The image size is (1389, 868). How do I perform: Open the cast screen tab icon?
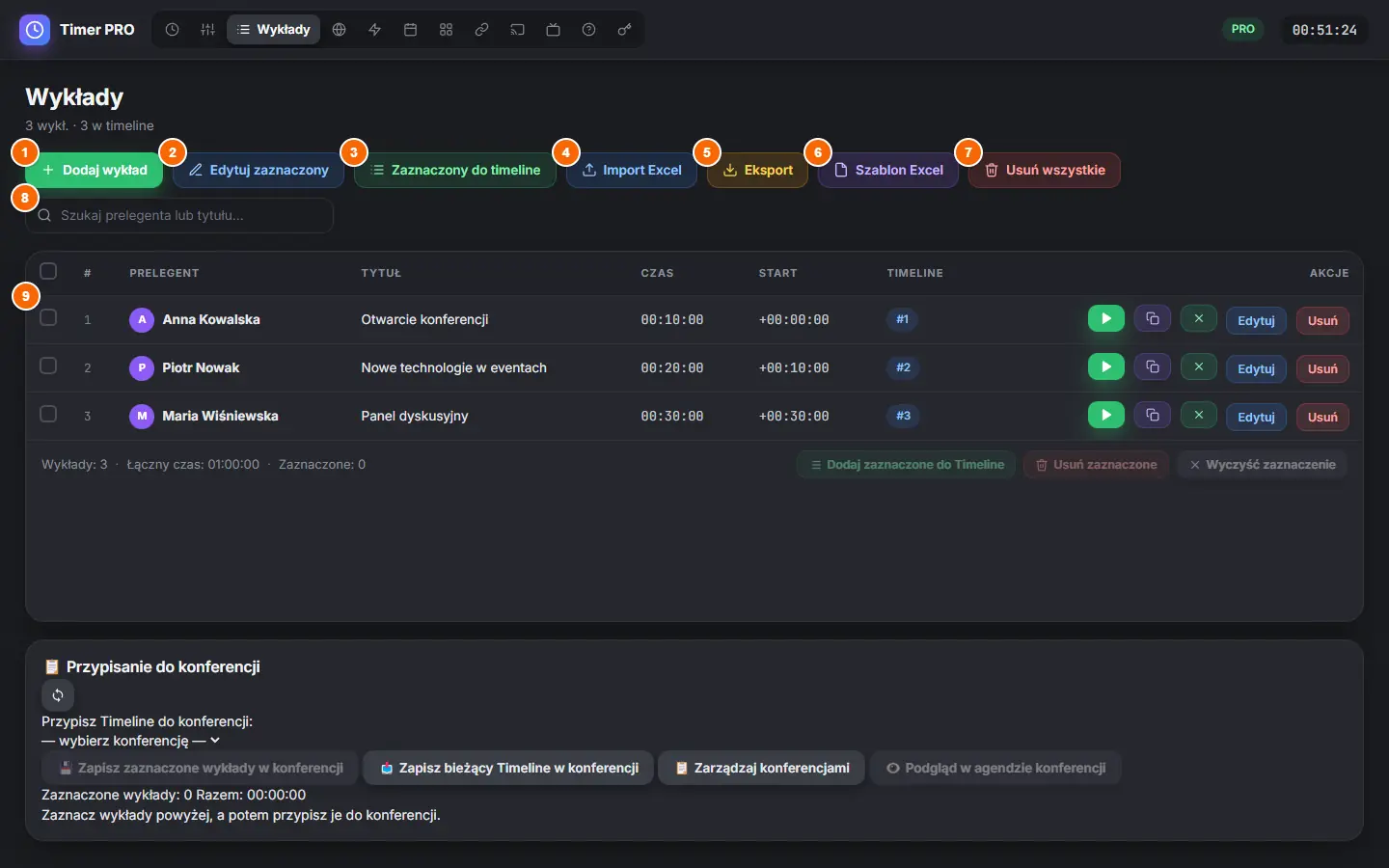point(517,30)
